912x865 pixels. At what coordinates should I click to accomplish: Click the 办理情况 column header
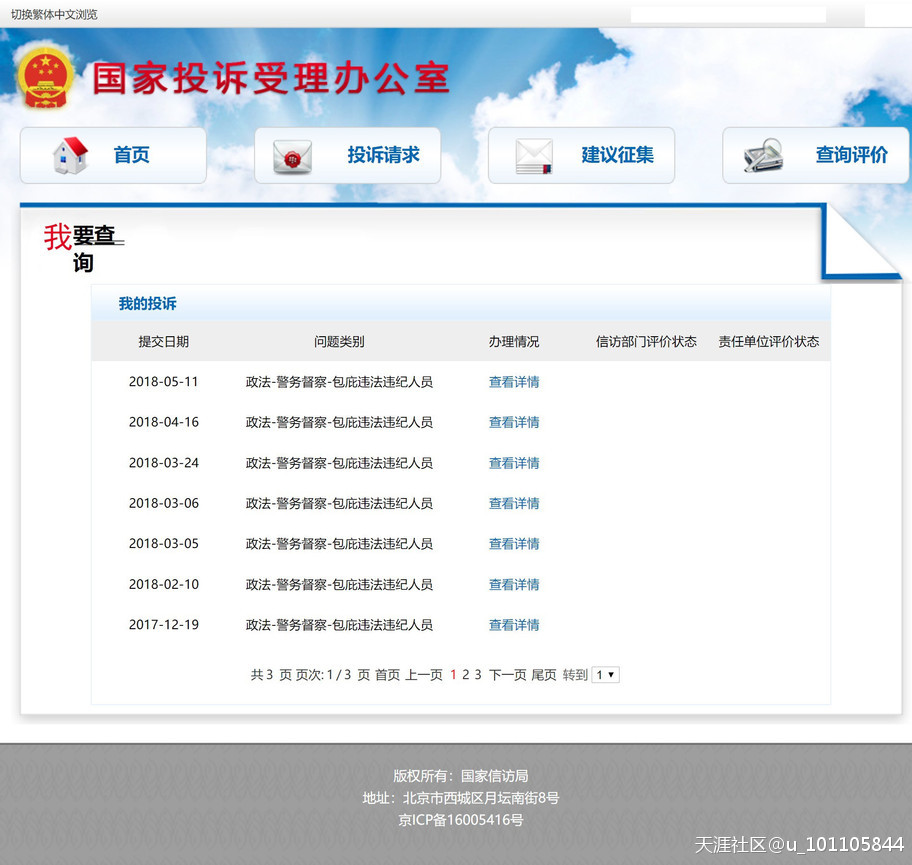tap(514, 341)
